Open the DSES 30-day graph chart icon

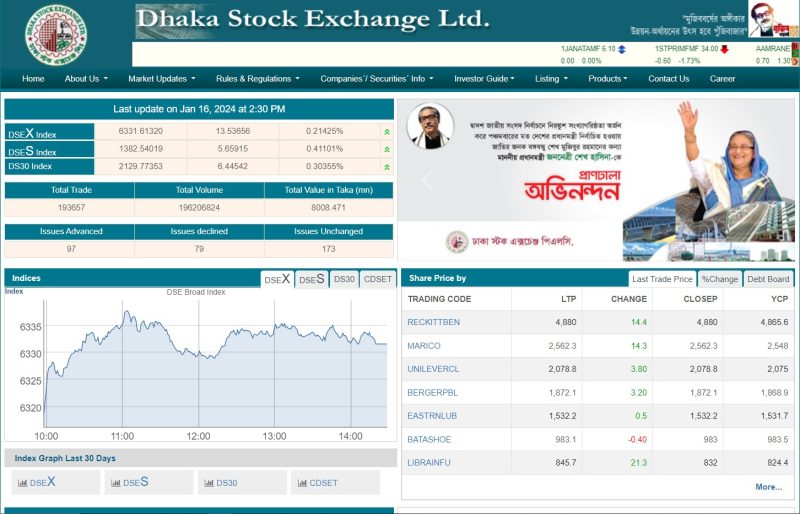click(x=114, y=483)
